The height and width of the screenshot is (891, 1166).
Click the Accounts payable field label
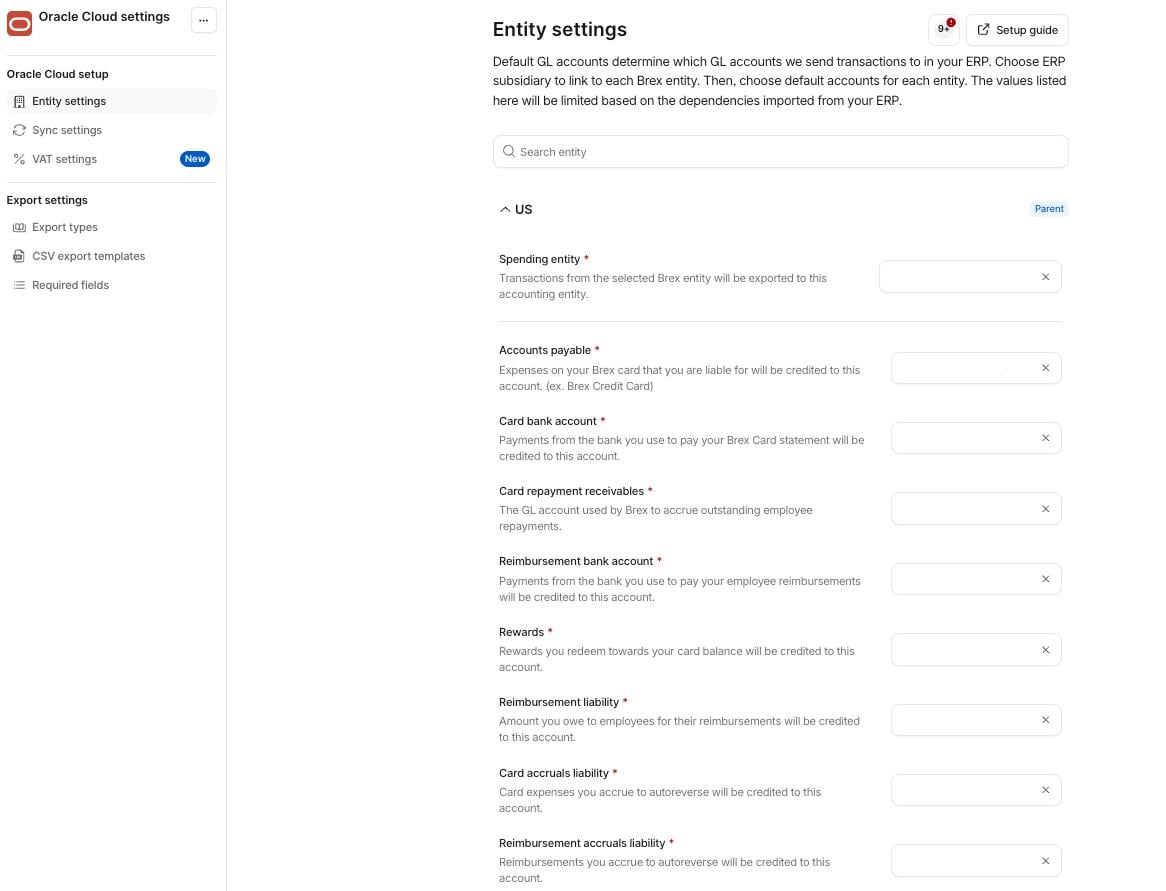pyautogui.click(x=544, y=350)
